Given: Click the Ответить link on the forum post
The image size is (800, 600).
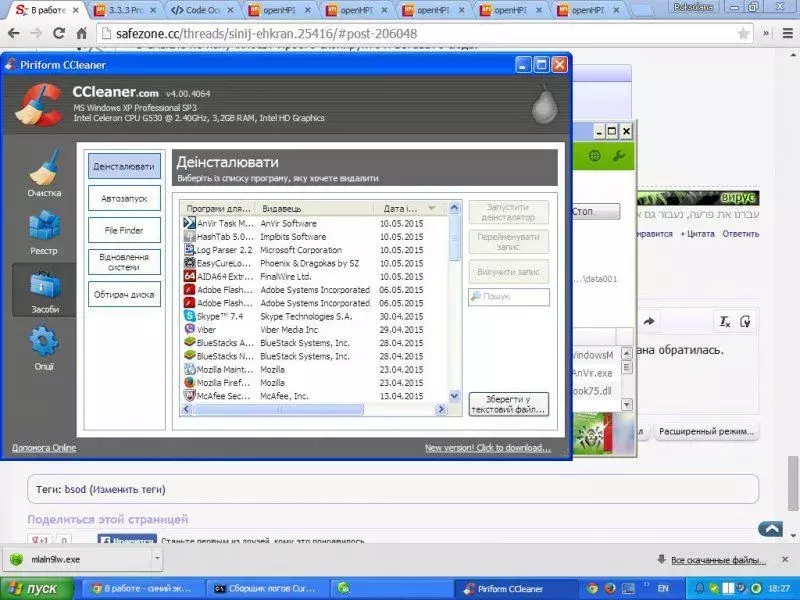Looking at the screenshot, I should (740, 234).
